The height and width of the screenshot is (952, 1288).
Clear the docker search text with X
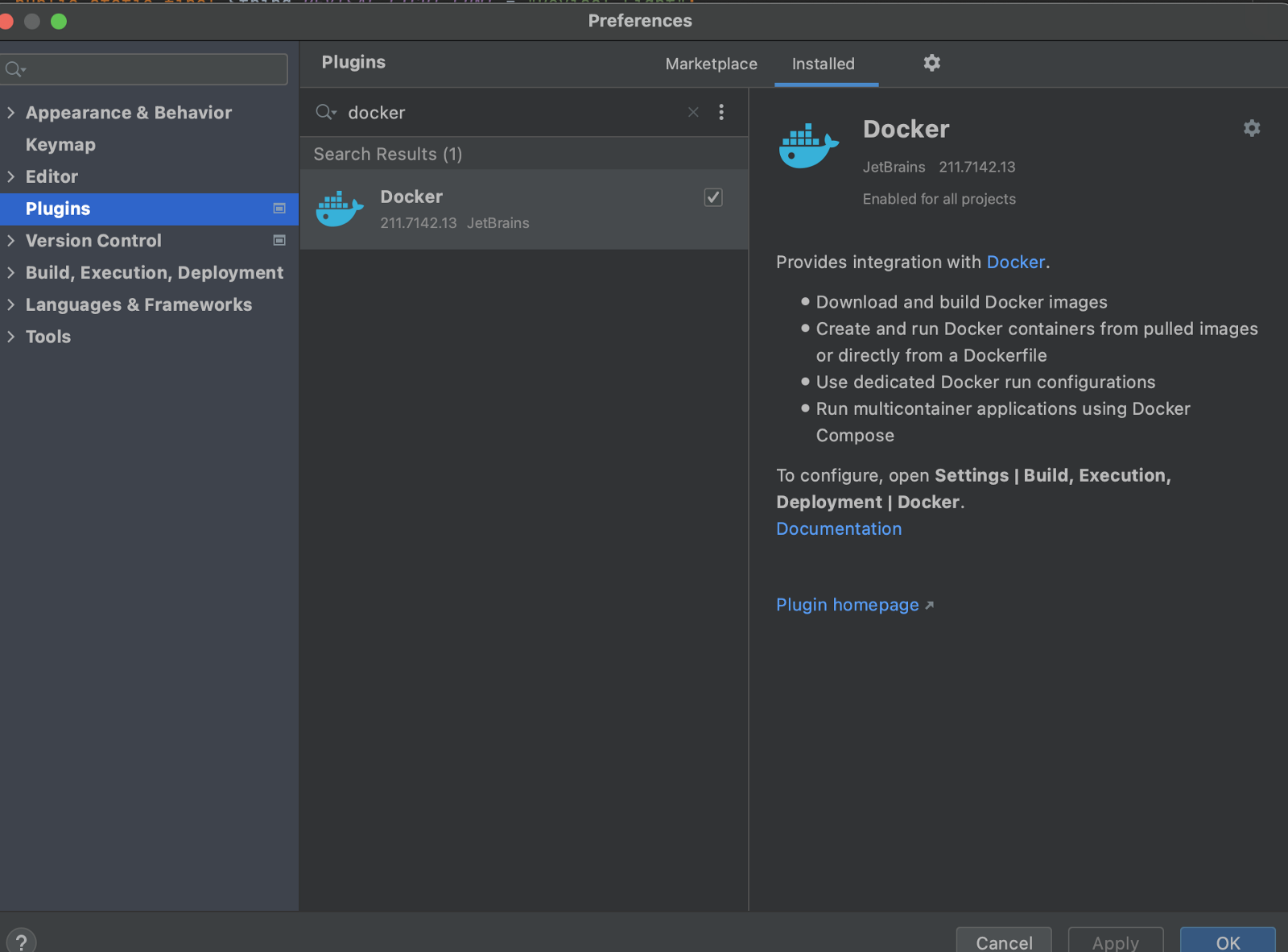(693, 112)
